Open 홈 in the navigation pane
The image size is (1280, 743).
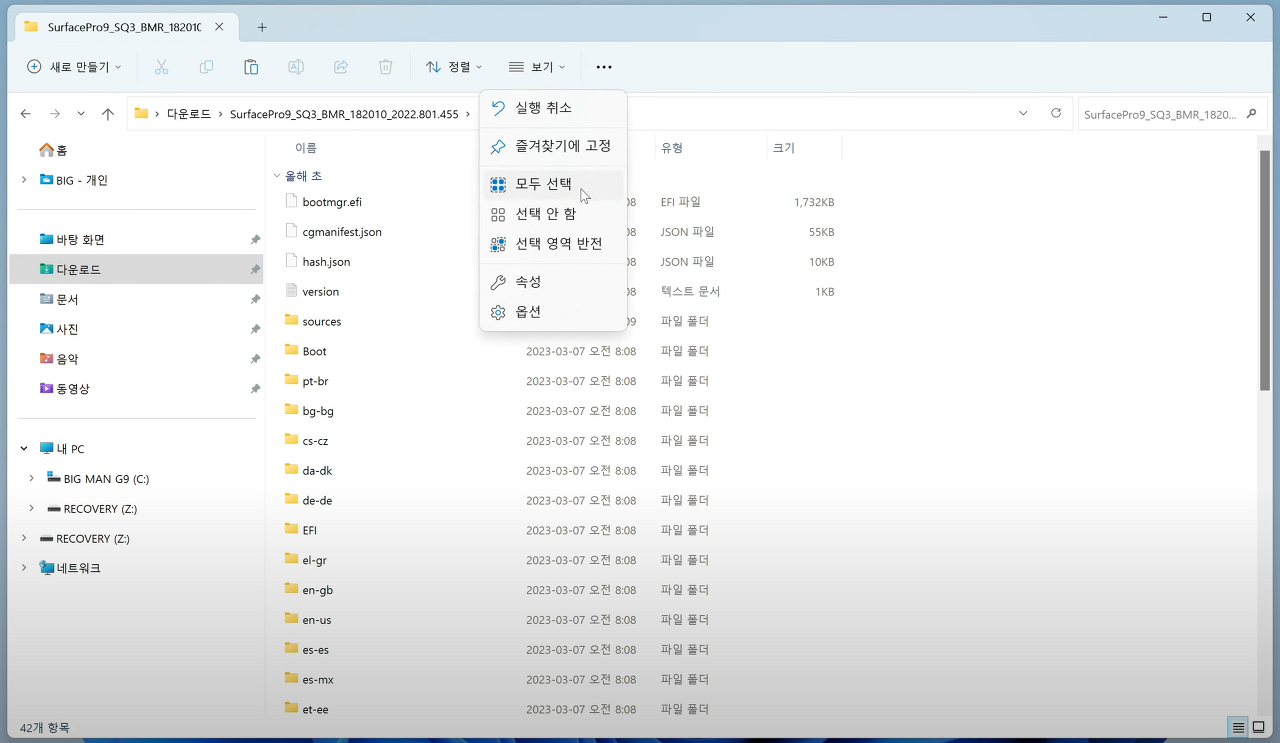click(53, 150)
